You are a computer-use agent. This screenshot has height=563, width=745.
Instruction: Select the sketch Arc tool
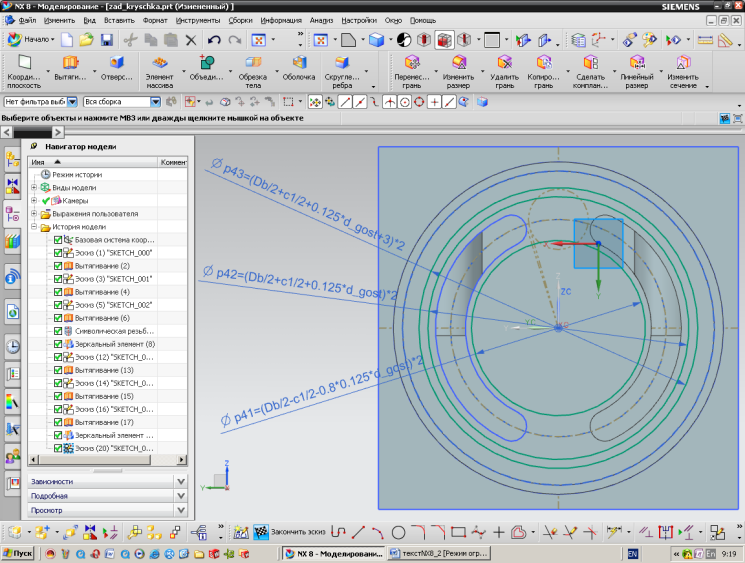click(378, 532)
